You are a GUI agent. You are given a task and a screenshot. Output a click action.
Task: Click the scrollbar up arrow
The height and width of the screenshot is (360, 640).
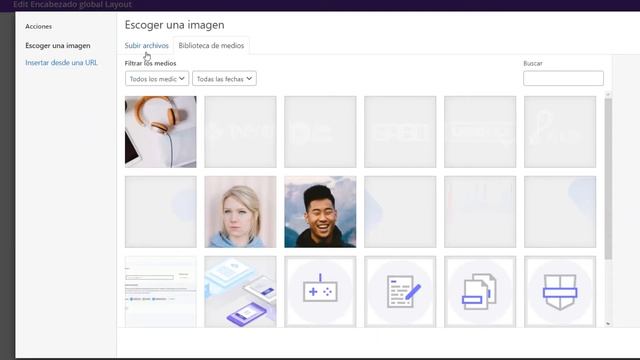pyautogui.click(x=608, y=95)
